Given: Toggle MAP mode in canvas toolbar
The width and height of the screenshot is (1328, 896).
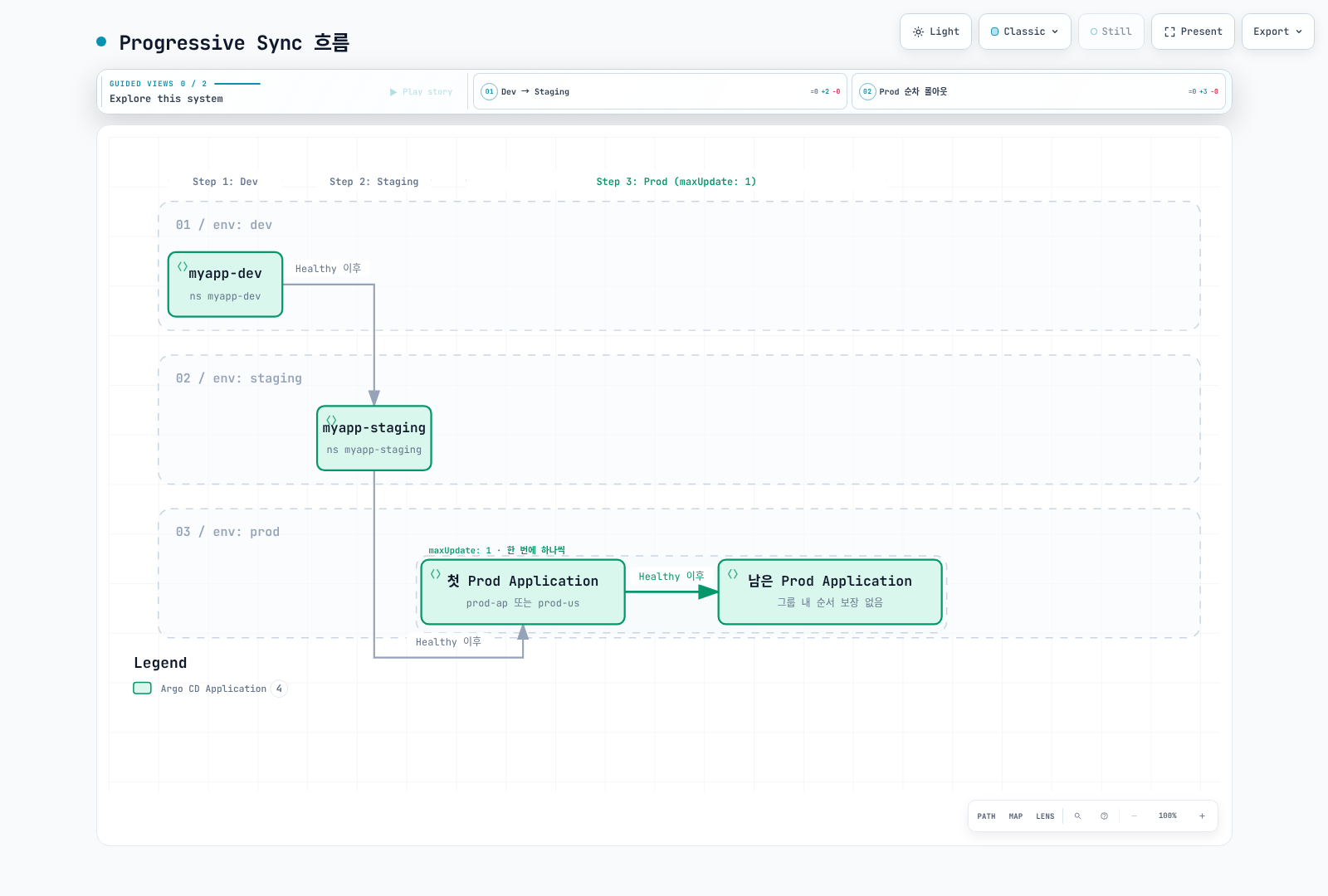Looking at the screenshot, I should 1016,816.
